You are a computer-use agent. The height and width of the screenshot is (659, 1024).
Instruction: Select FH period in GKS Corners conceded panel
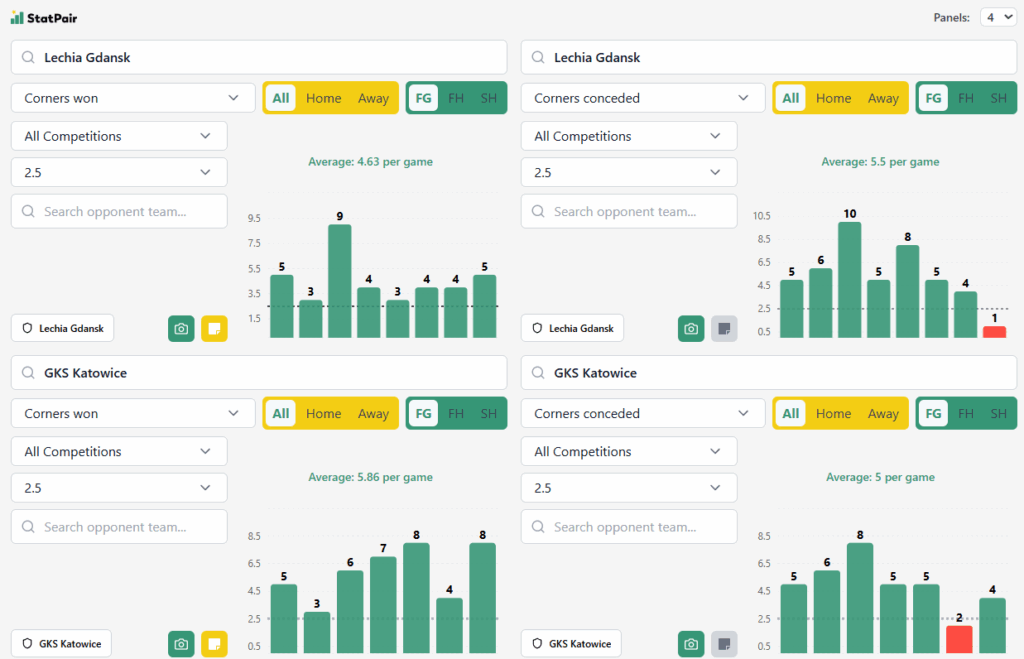[x=966, y=413]
